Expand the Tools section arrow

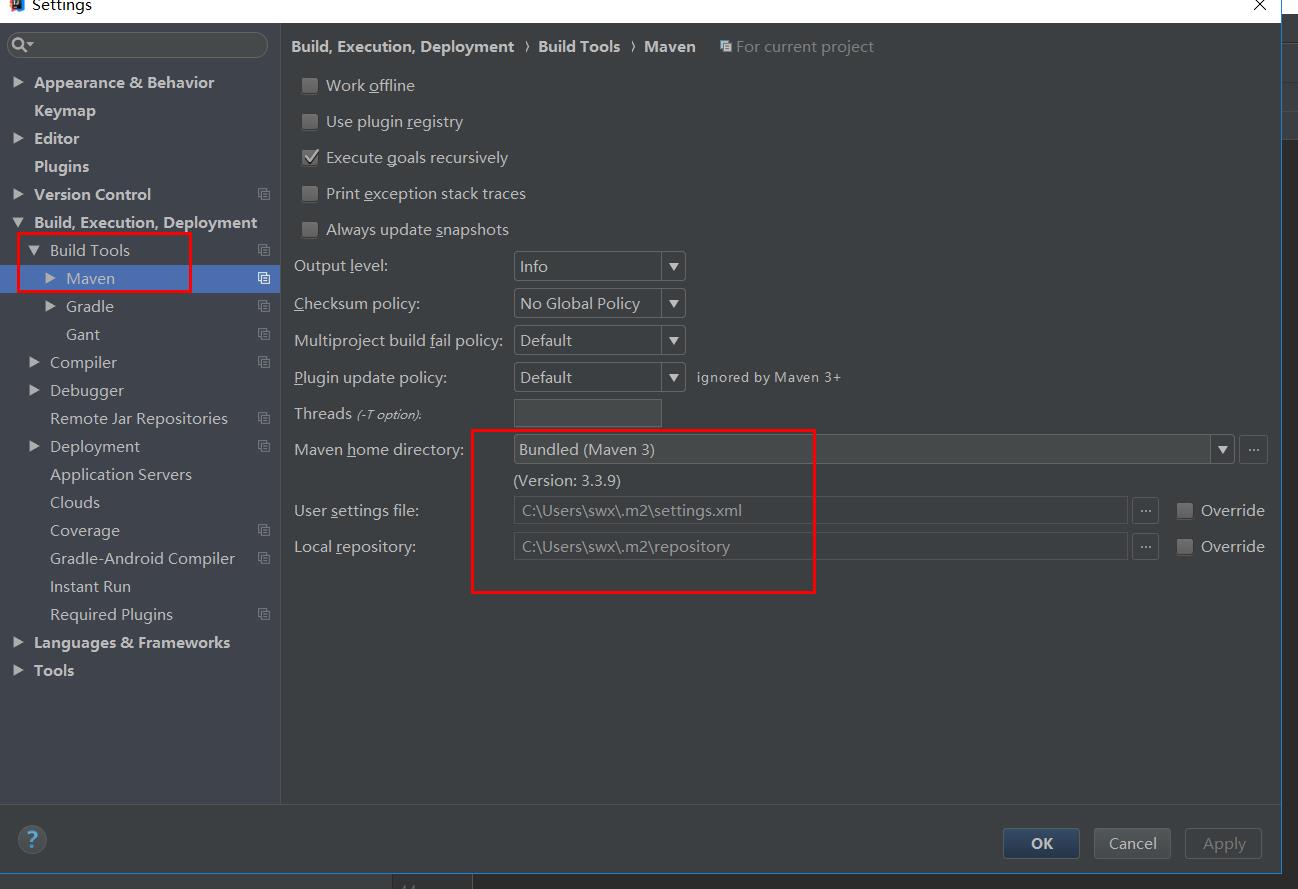click(x=18, y=670)
